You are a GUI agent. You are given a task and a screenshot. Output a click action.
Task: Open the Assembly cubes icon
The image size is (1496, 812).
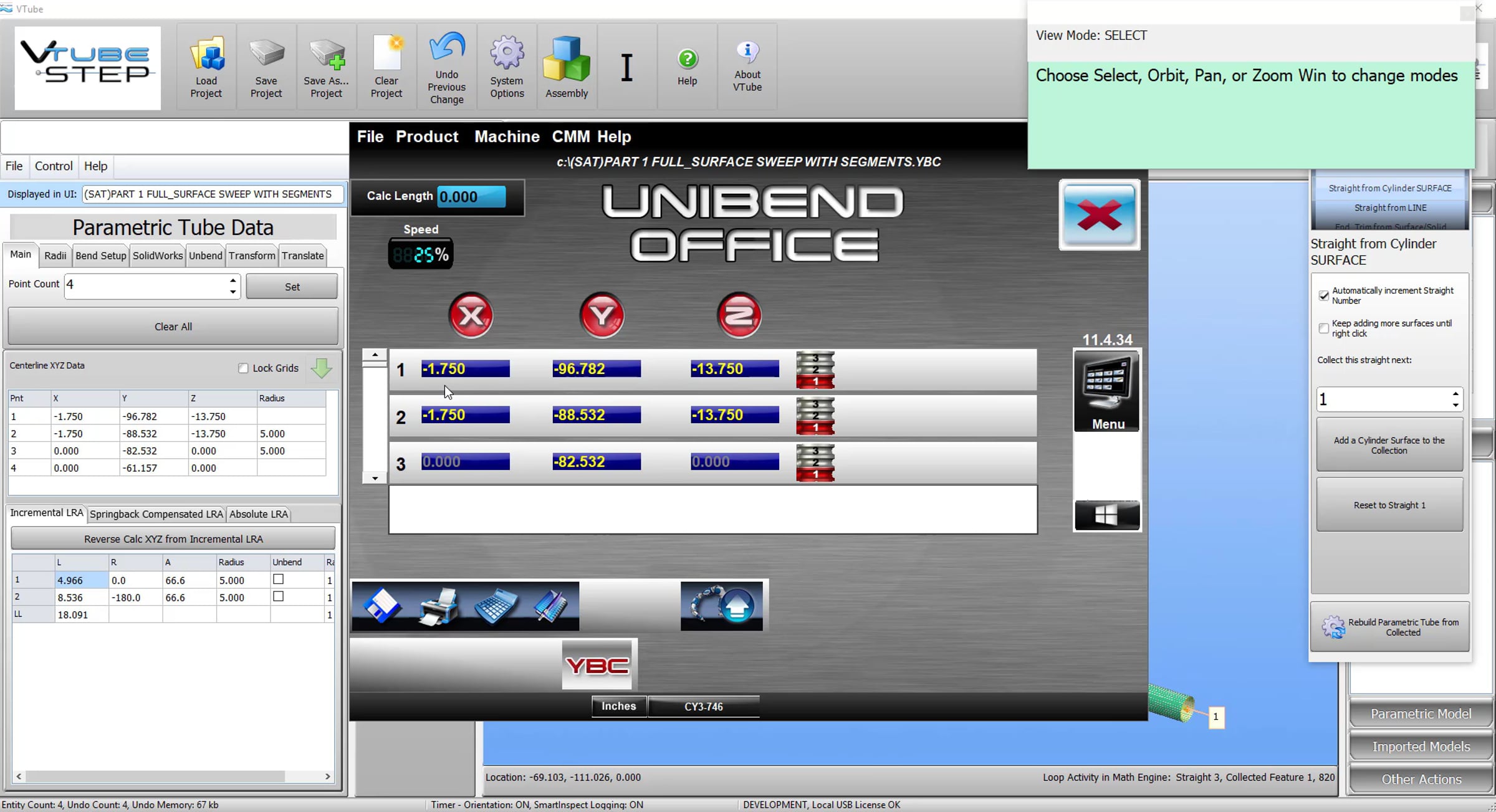pyautogui.click(x=567, y=67)
